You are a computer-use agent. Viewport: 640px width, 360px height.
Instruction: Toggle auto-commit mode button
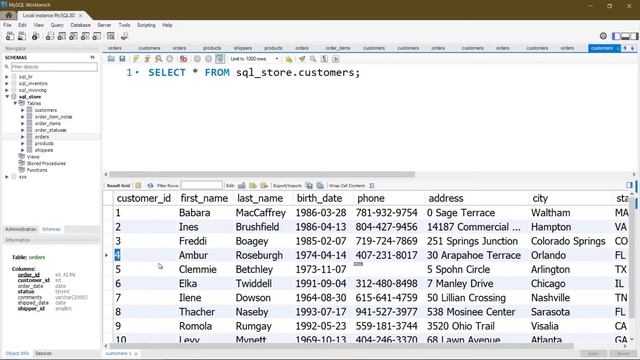pos(220,59)
